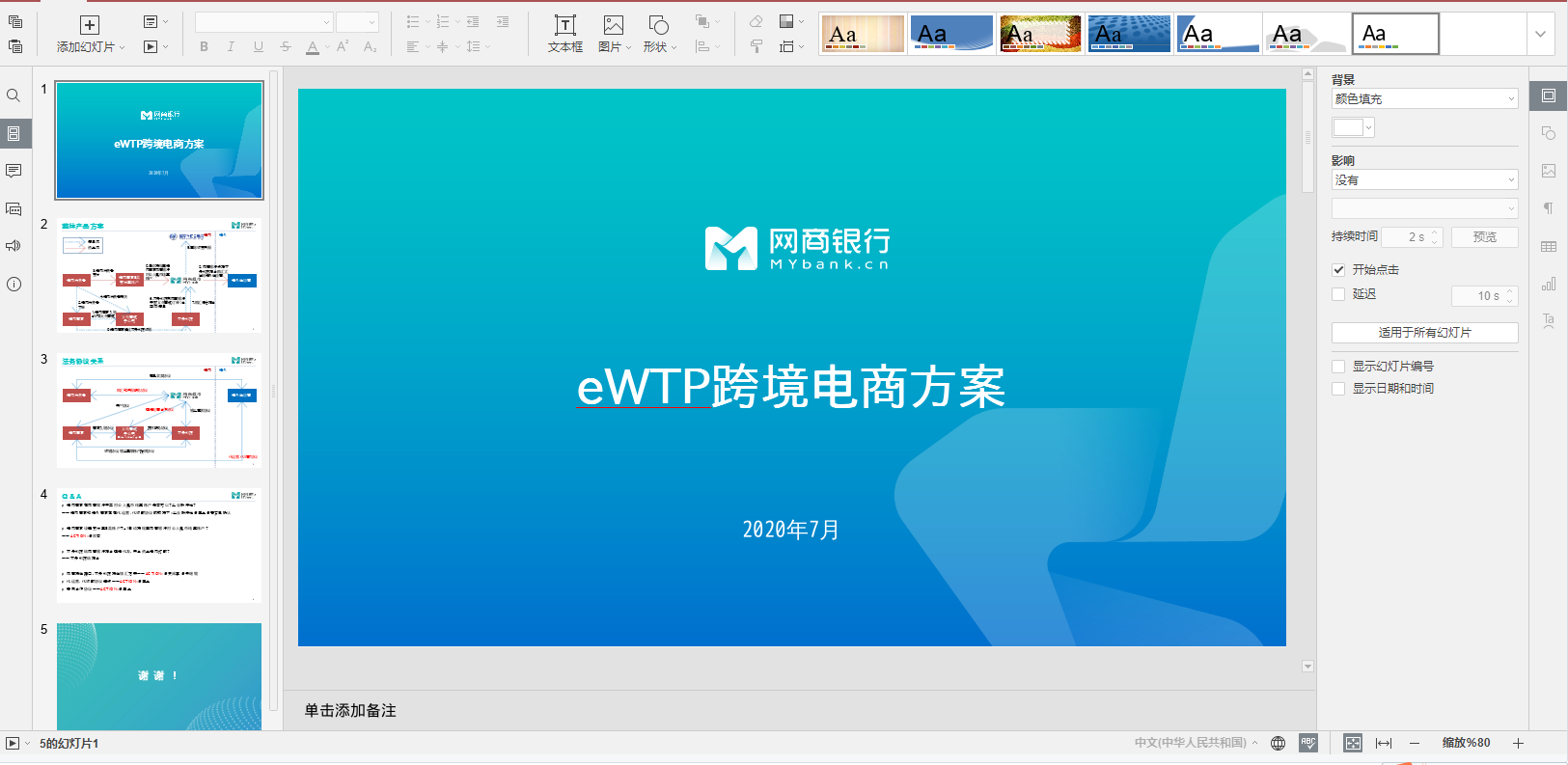1568x765 pixels.
Task: Click the clear style eraser icon
Action: tap(756, 21)
